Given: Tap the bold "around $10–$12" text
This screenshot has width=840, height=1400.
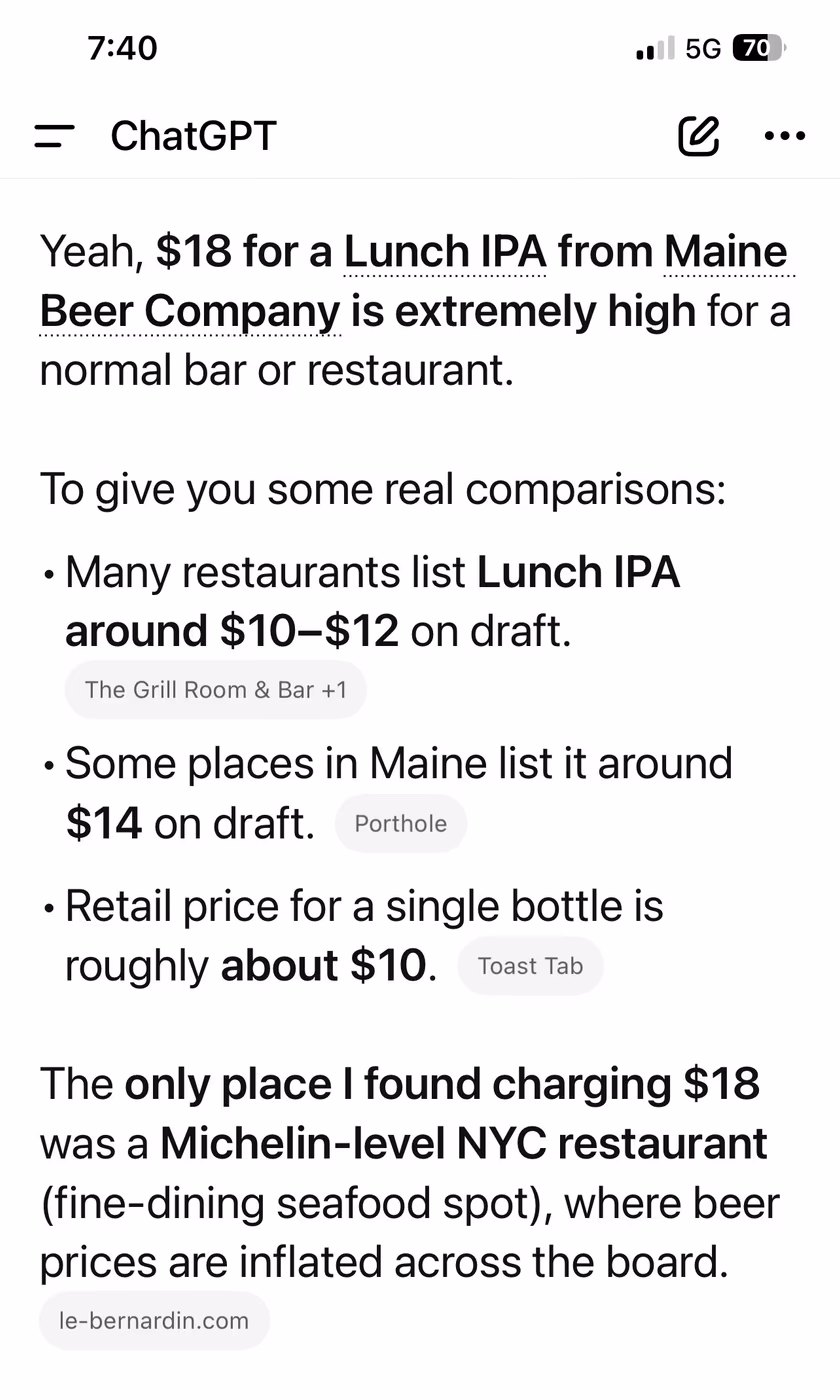Looking at the screenshot, I should pyautogui.click(x=232, y=631).
